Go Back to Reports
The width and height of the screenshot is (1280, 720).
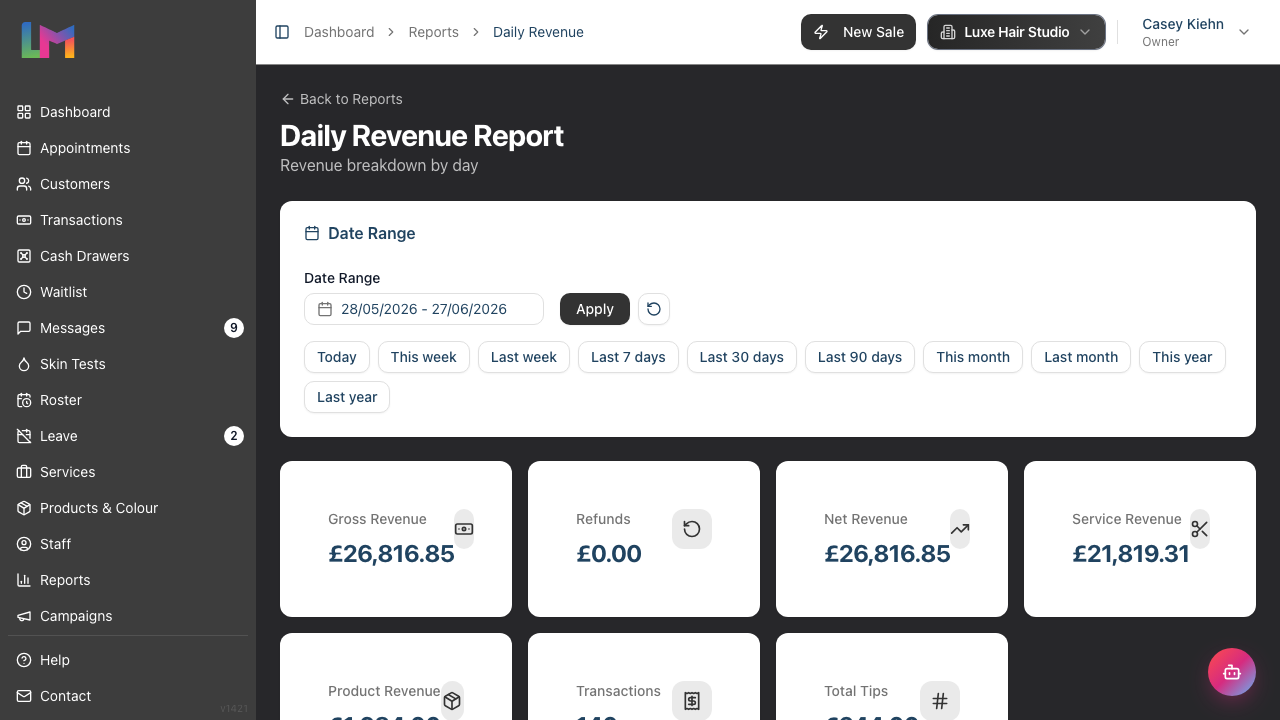tap(341, 99)
